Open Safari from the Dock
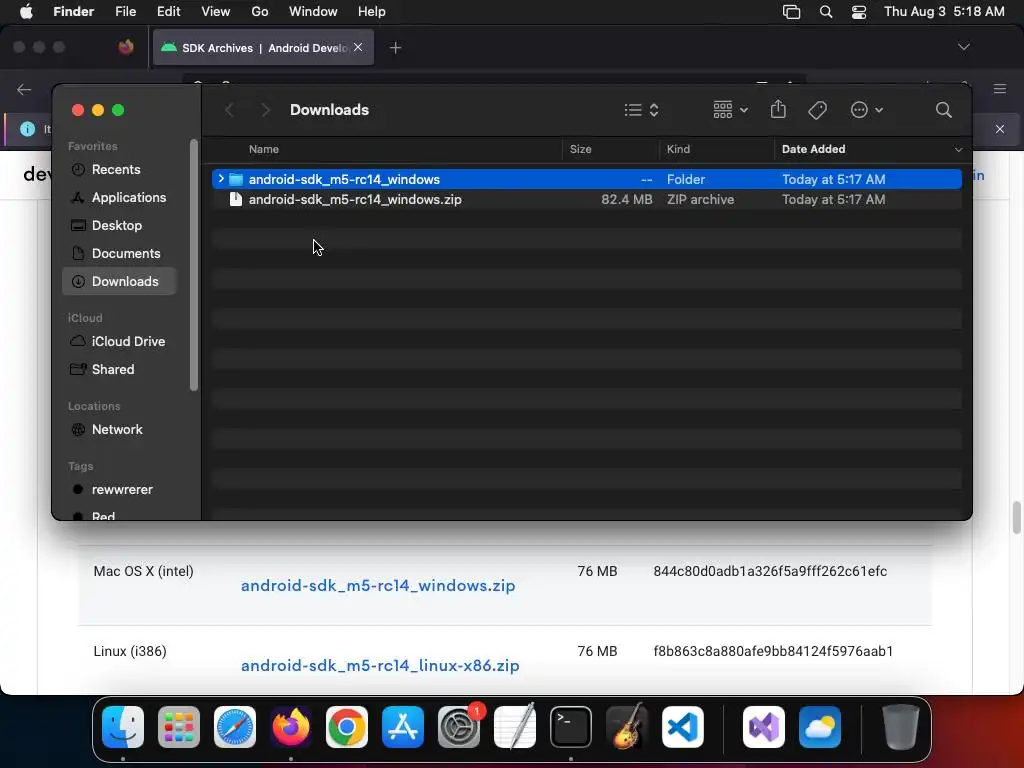The image size is (1024, 768). coord(235,726)
